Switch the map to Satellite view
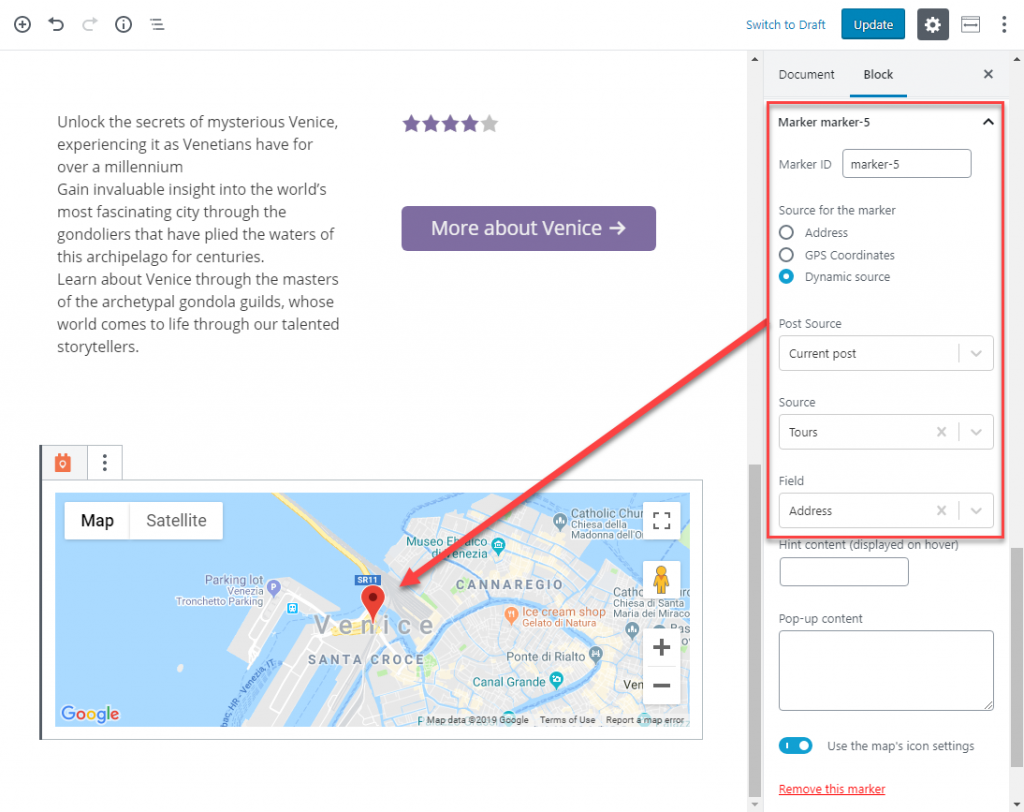Screen dimensions: 1024x812 (x=176, y=520)
